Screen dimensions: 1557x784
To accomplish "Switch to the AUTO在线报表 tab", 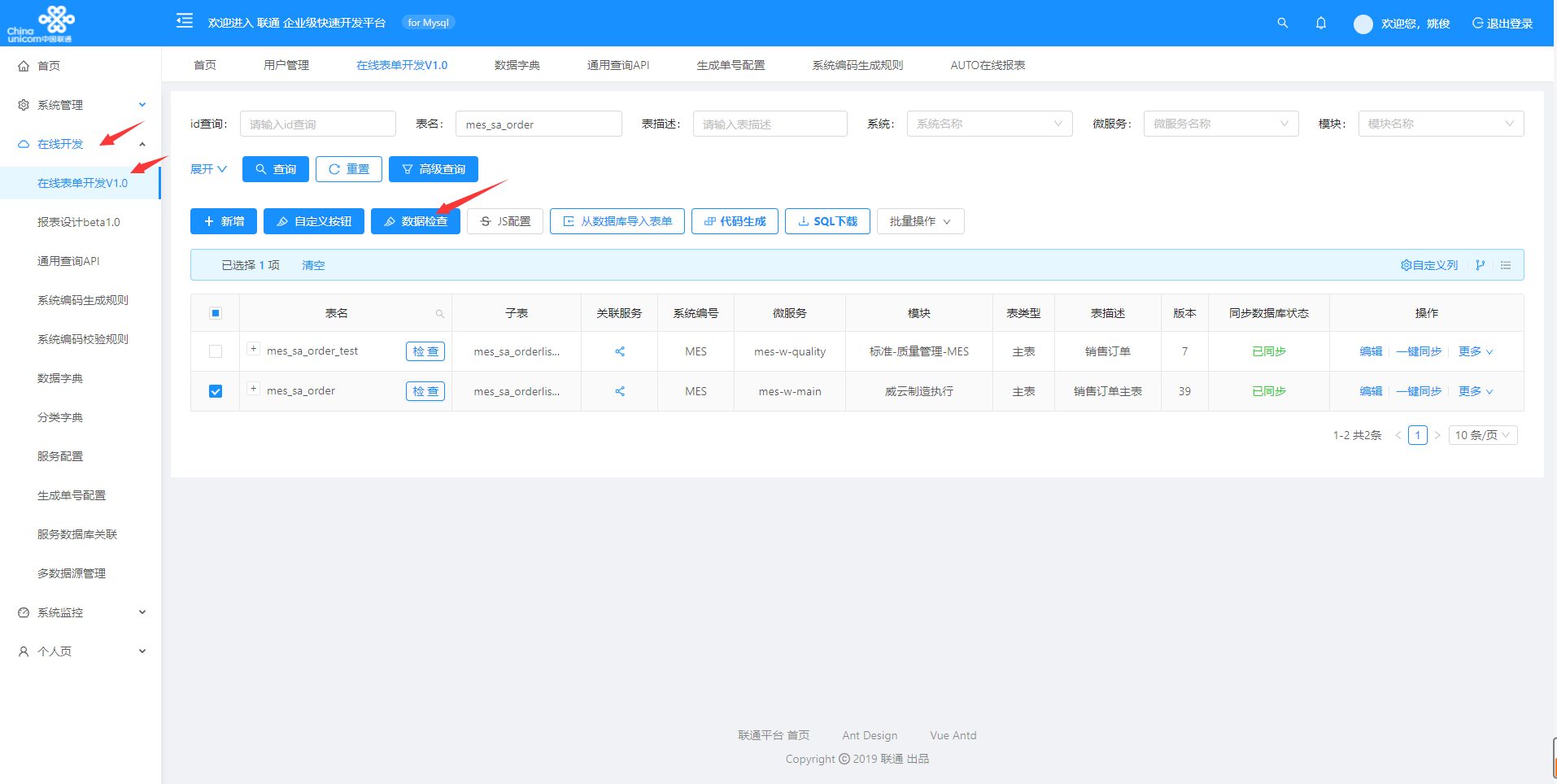I will [x=988, y=65].
